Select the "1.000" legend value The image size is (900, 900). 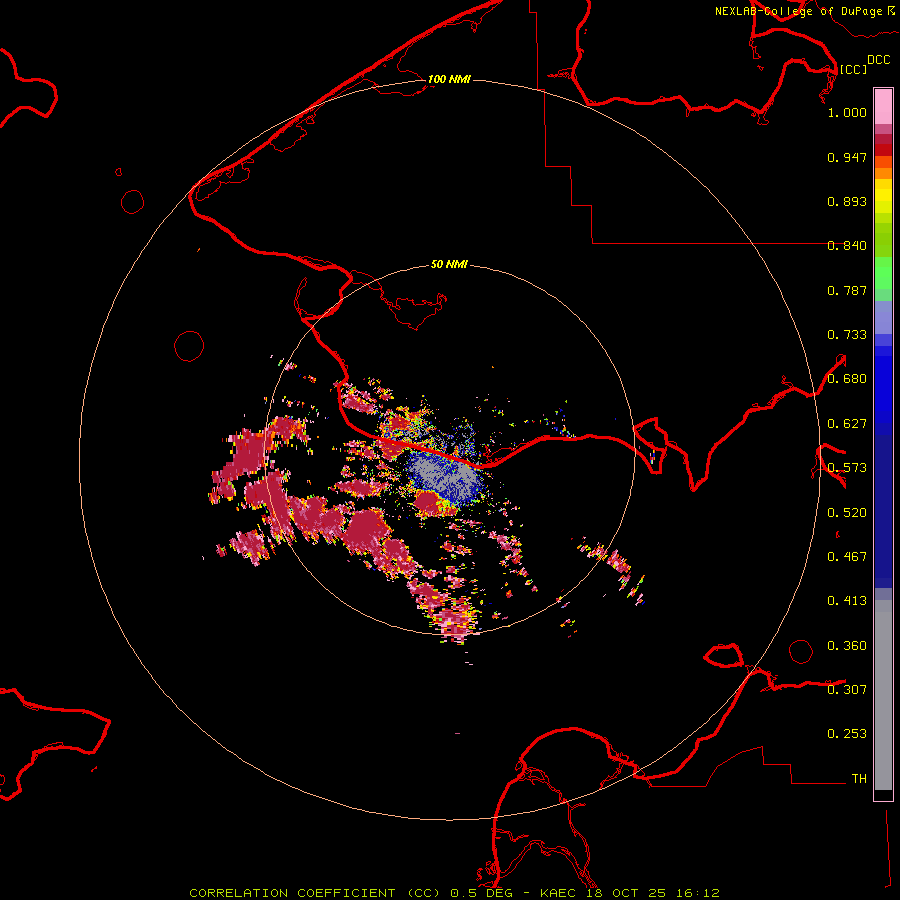pyautogui.click(x=847, y=112)
